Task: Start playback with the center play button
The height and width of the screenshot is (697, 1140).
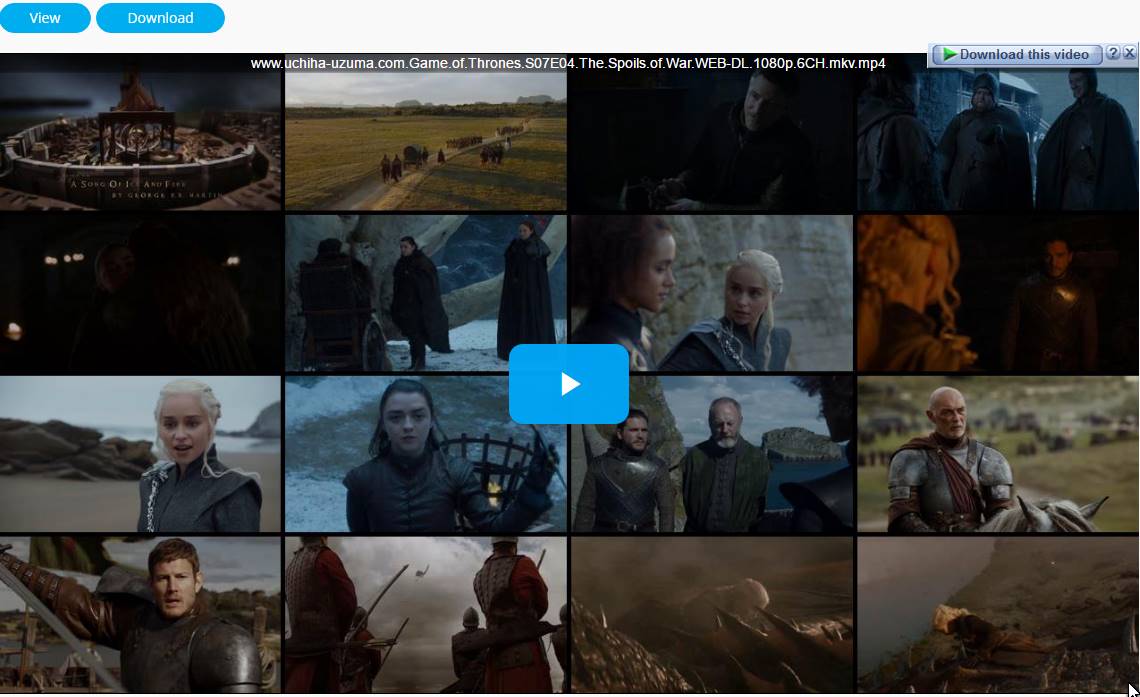Action: click(569, 384)
